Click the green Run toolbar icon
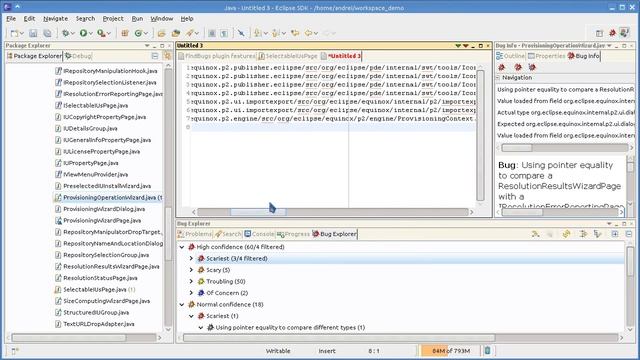 click(x=84, y=33)
